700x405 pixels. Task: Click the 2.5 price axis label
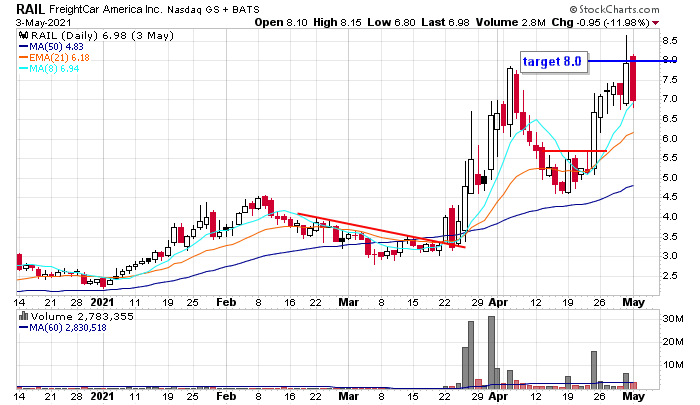tap(670, 276)
